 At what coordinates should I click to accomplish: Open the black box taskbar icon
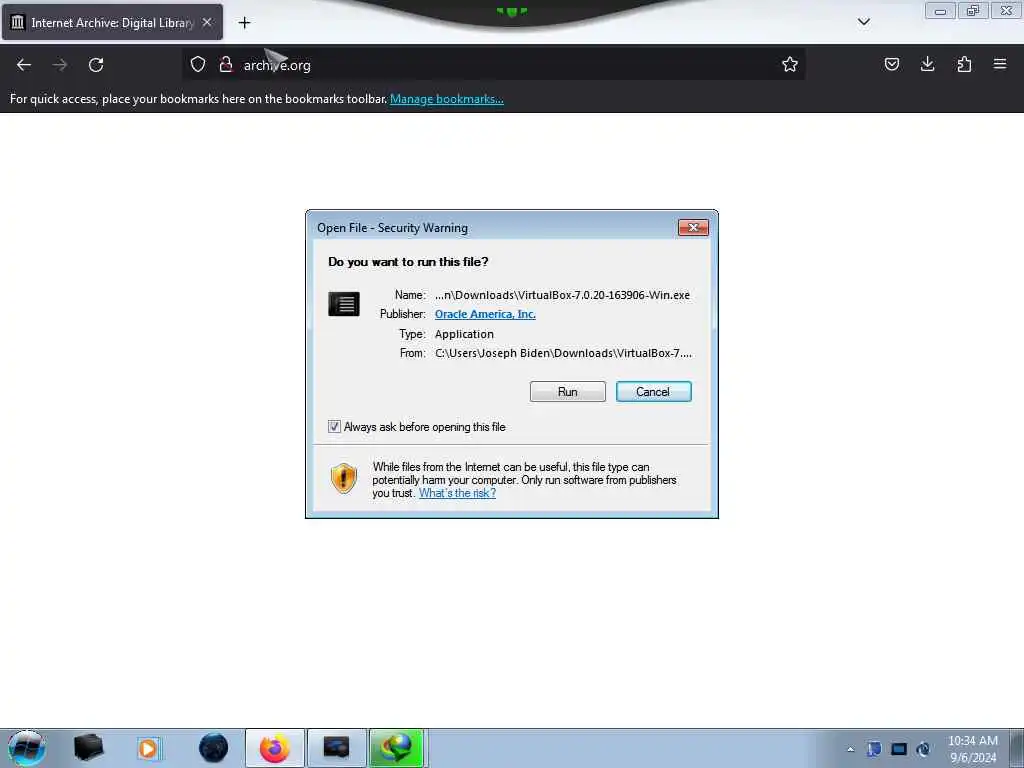pyautogui.click(x=88, y=748)
